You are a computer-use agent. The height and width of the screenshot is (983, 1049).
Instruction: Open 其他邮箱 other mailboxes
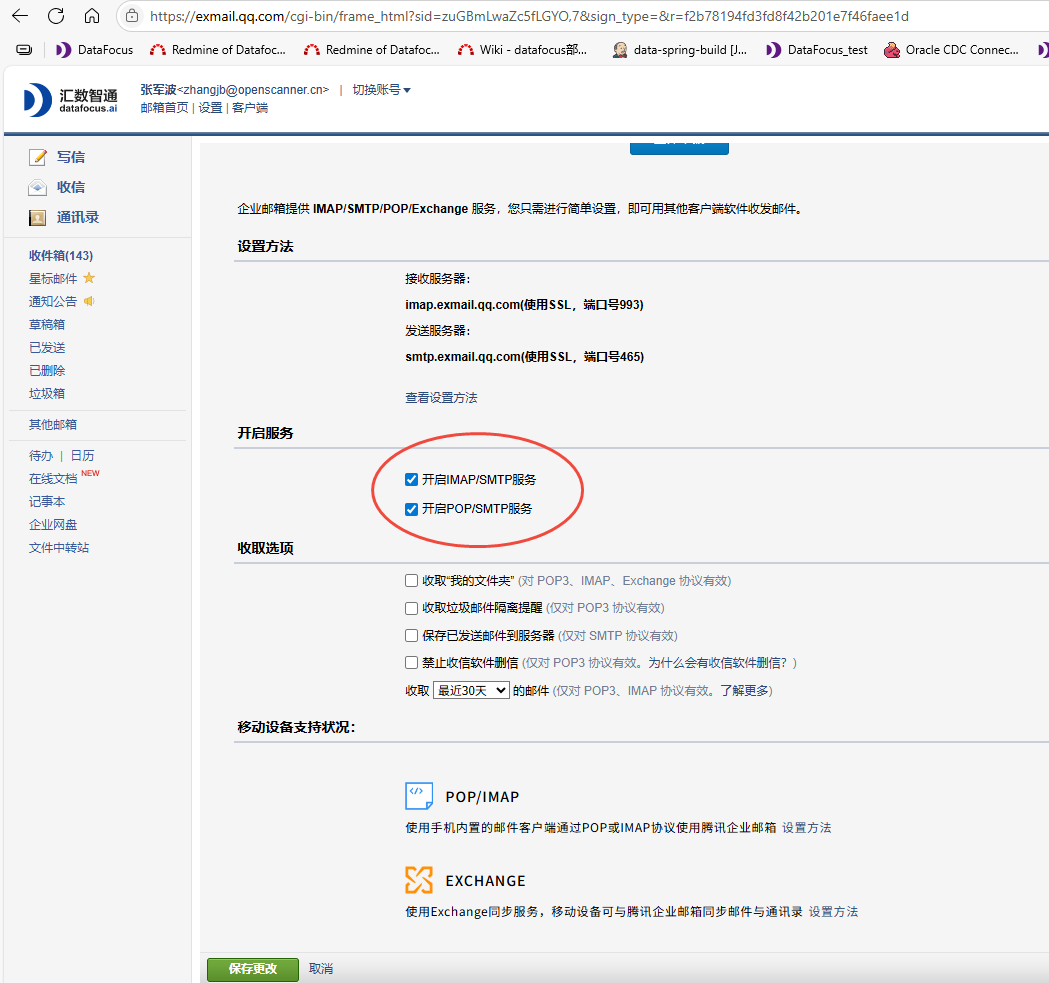pyautogui.click(x=53, y=425)
